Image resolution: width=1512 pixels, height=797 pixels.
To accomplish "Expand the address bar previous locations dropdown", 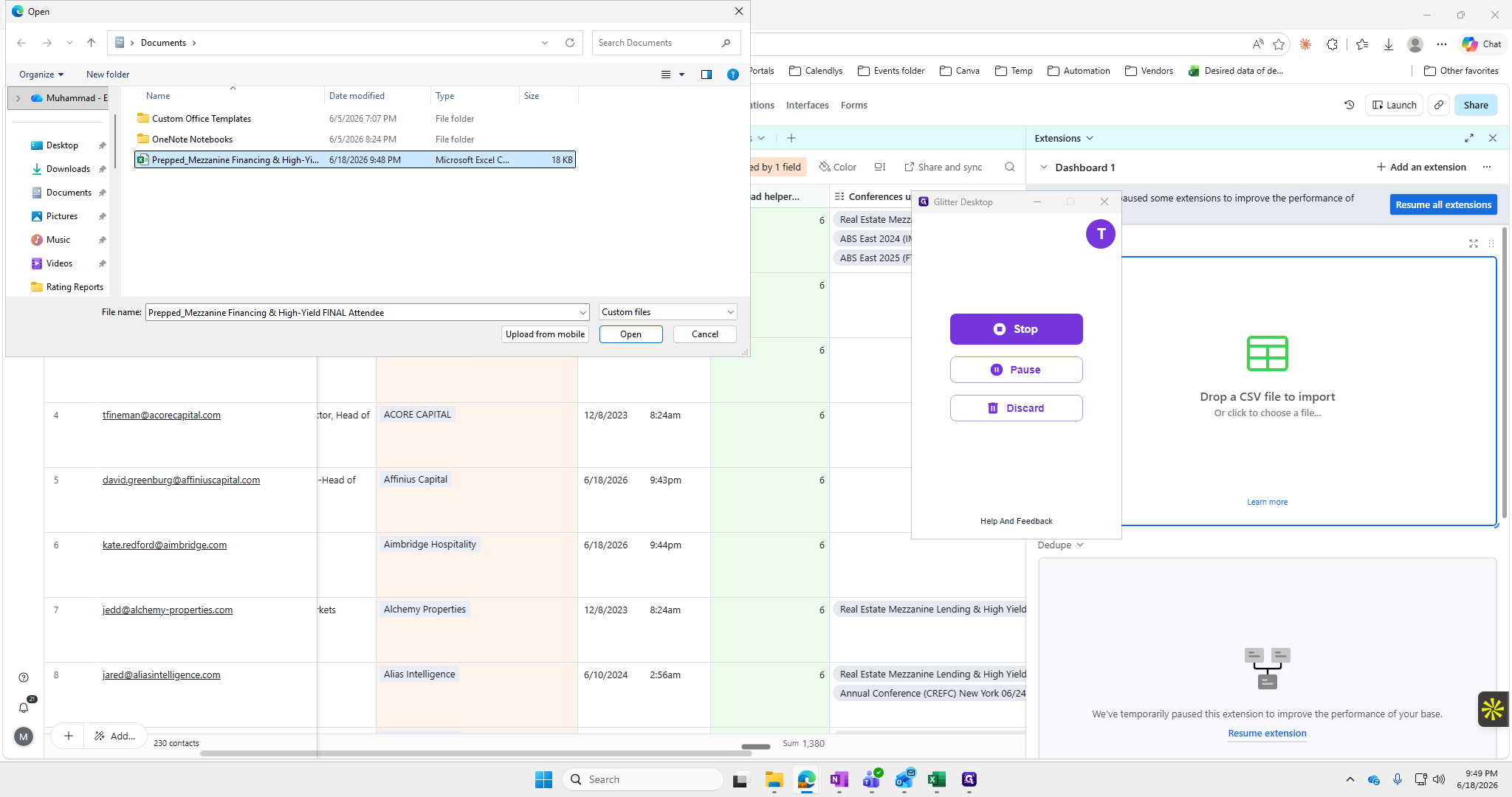I will [545, 43].
